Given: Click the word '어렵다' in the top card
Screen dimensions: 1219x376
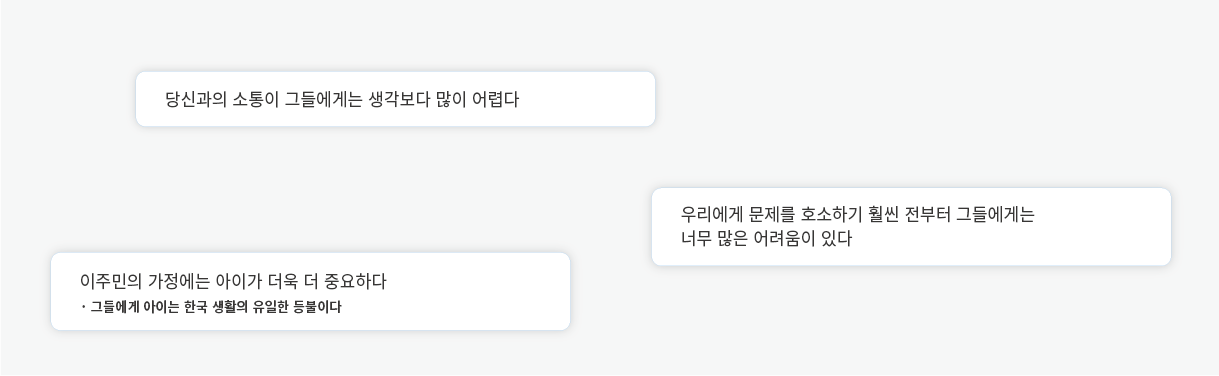Looking at the screenshot, I should (495, 99).
